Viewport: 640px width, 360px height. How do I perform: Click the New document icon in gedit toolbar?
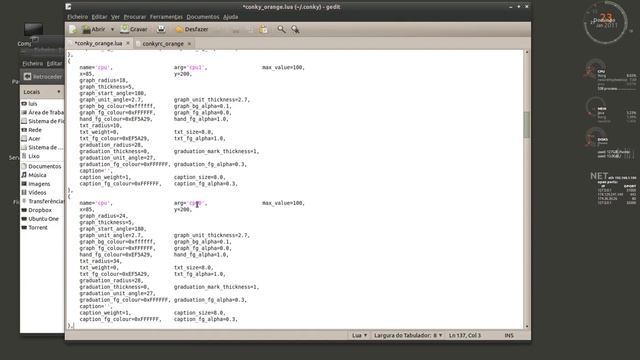coord(73,29)
